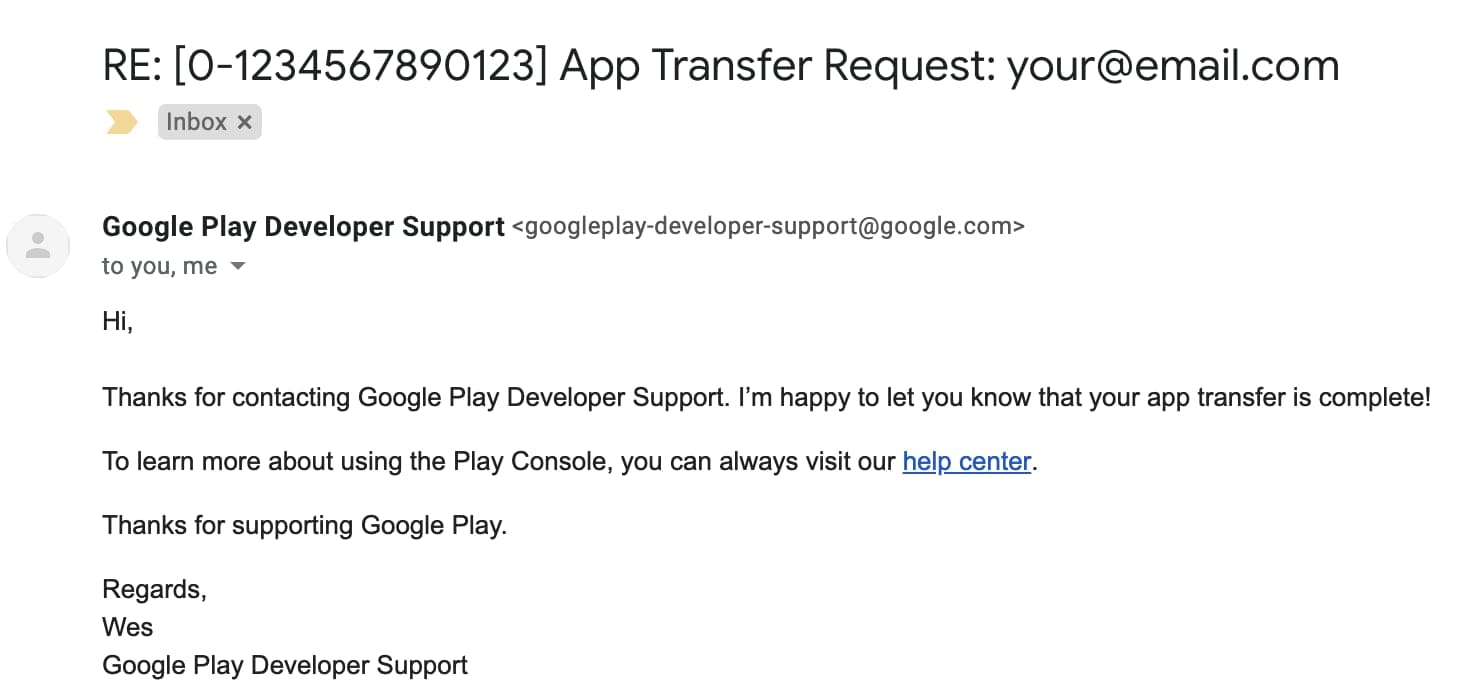The width and height of the screenshot is (1460, 696).
Task: Click the sender's profile avatar icon
Action: click(38, 245)
